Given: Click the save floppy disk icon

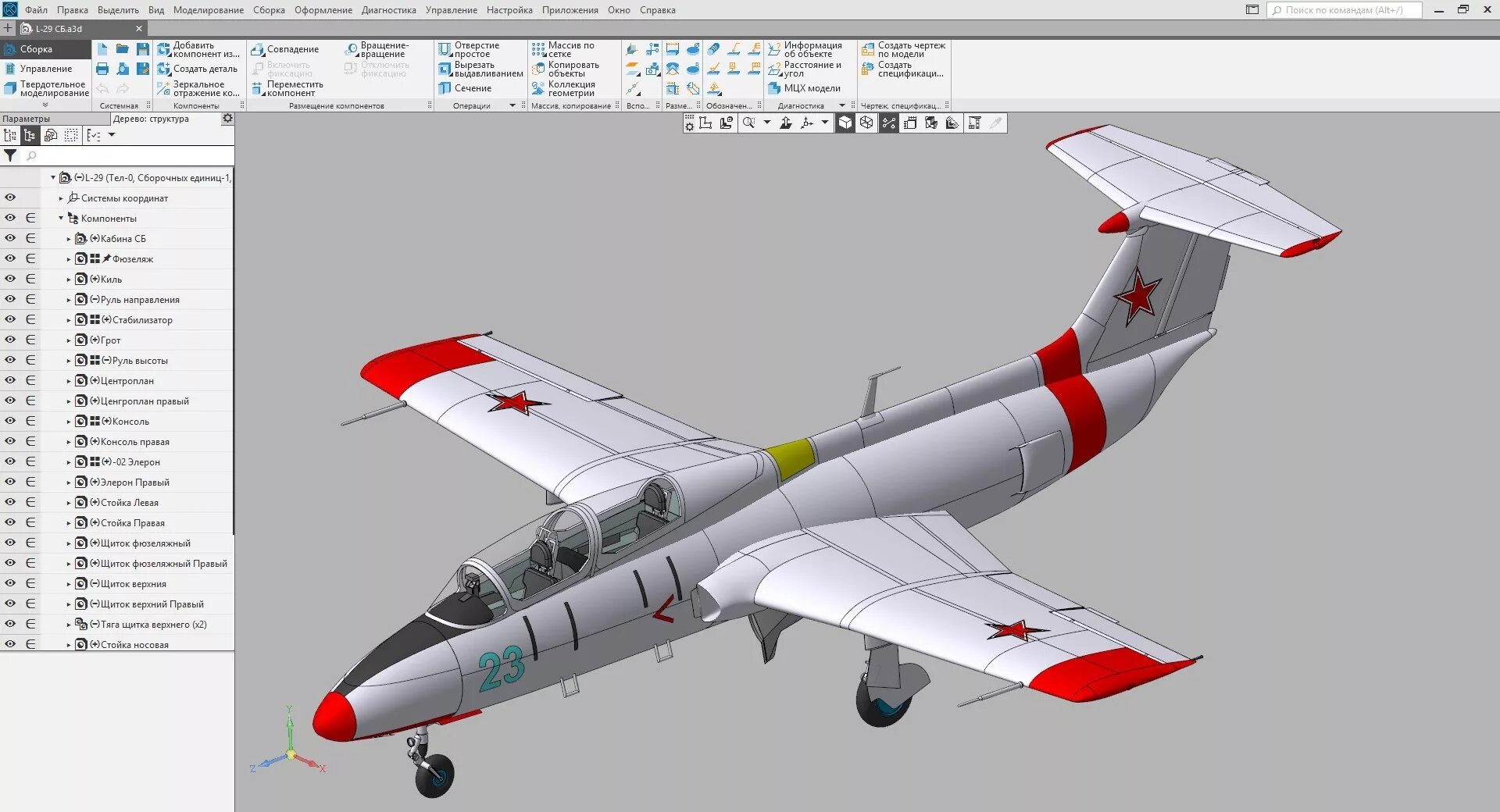Looking at the screenshot, I should click(143, 48).
